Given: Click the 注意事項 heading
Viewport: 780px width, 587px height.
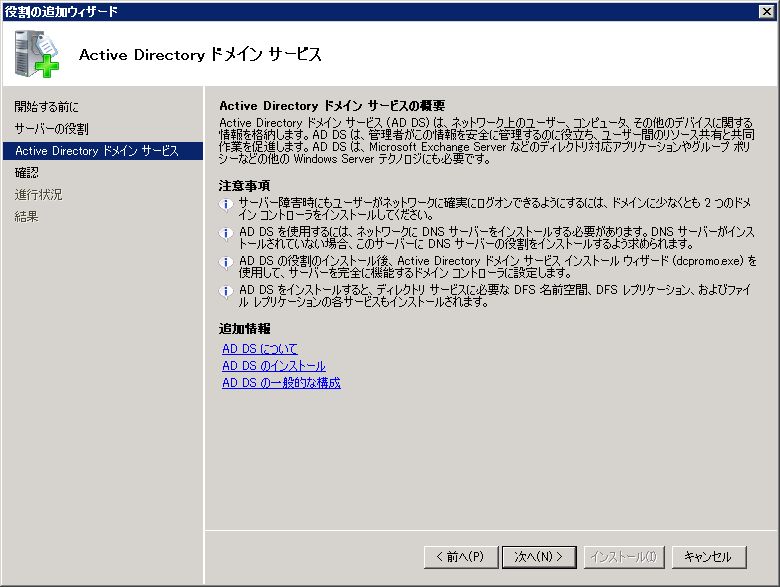Looking at the screenshot, I should tap(244, 186).
